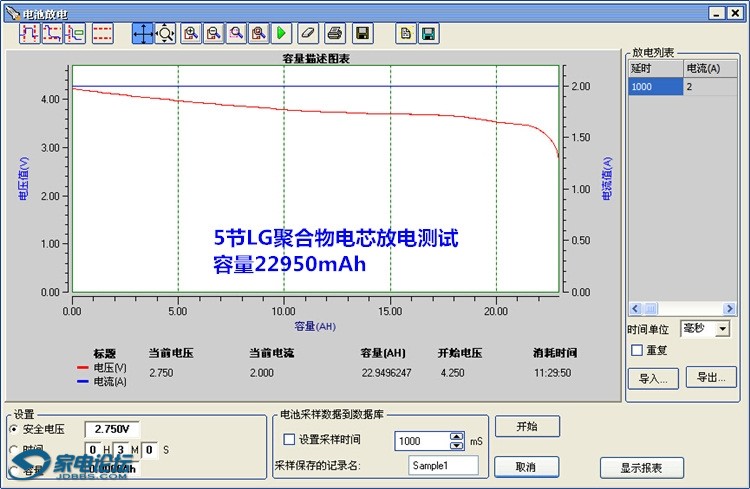750x489 pixels.
Task: Toggle the 重复 repeat checkbox
Action: tap(637, 350)
